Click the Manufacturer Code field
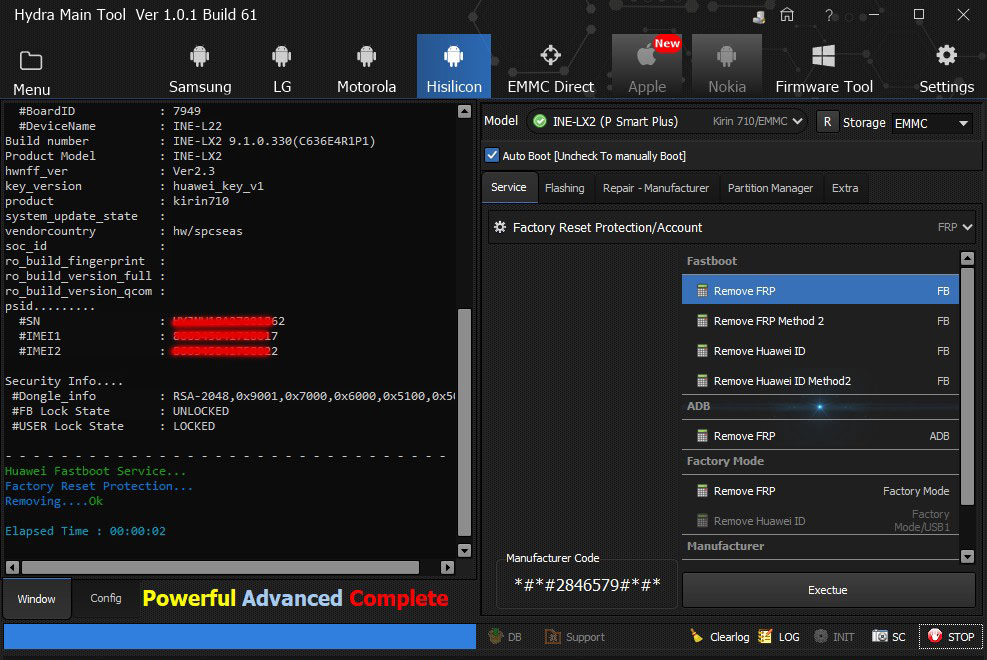Screen dimensions: 987x660 pos(587,584)
